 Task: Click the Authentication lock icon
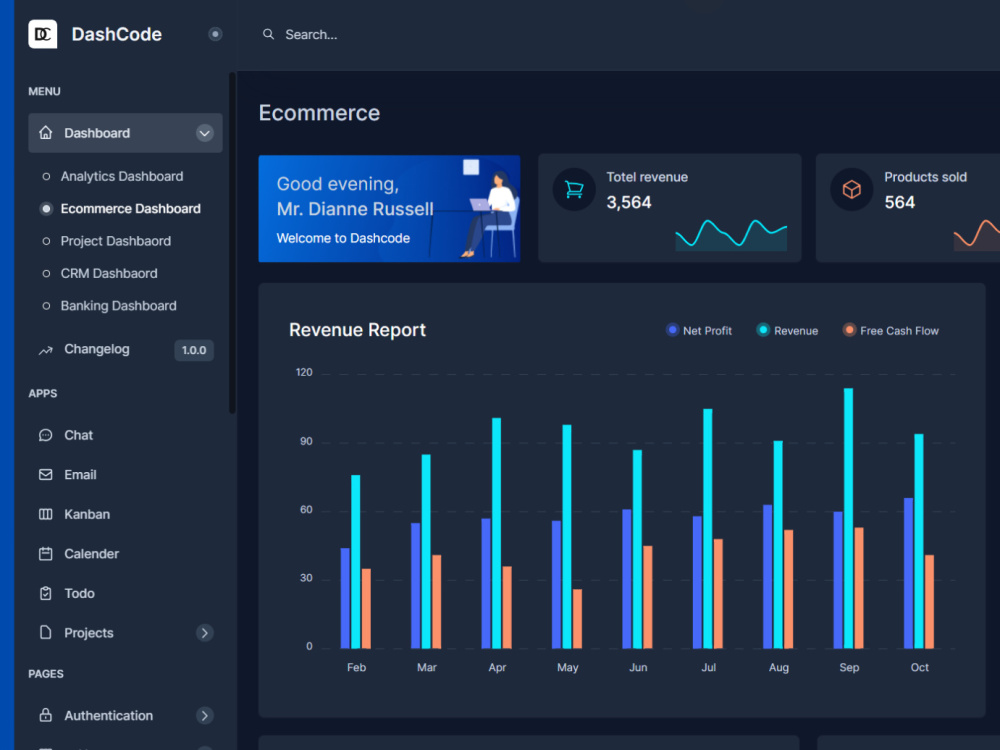point(45,715)
